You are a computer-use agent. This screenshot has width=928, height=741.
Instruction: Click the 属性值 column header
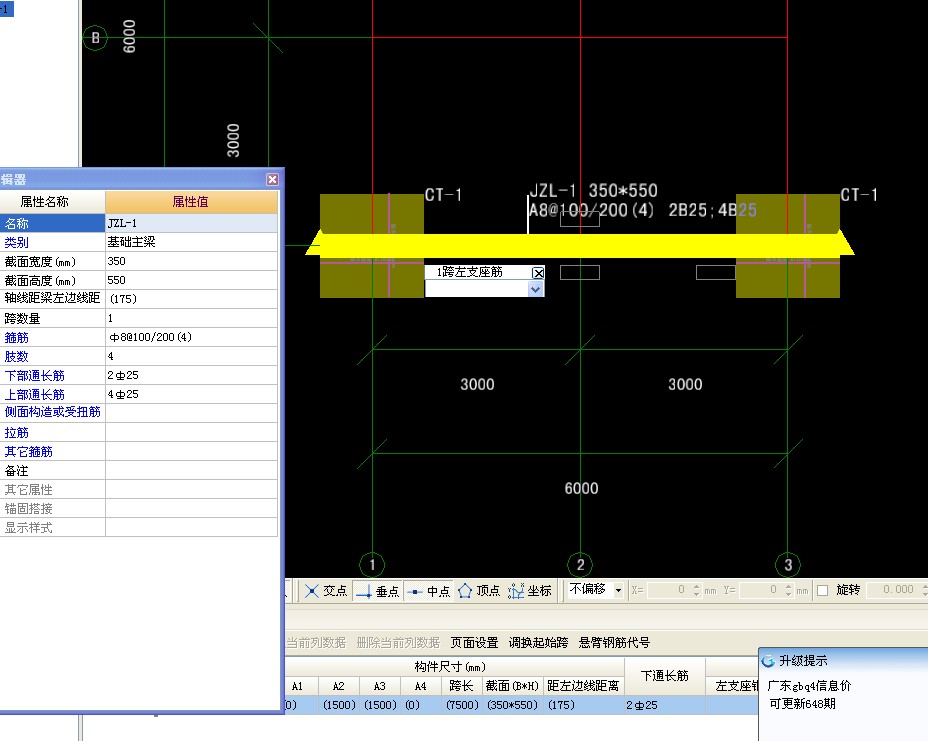click(x=191, y=202)
